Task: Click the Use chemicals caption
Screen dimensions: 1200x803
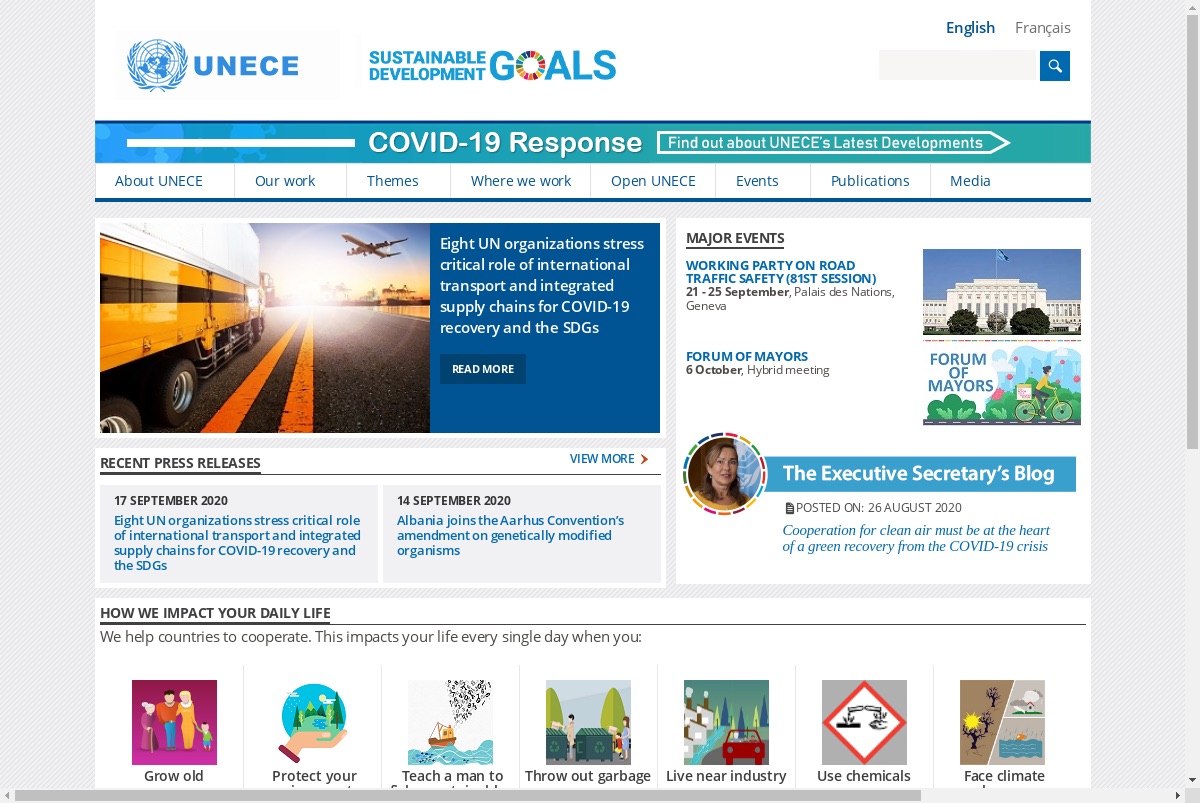Action: (x=864, y=776)
